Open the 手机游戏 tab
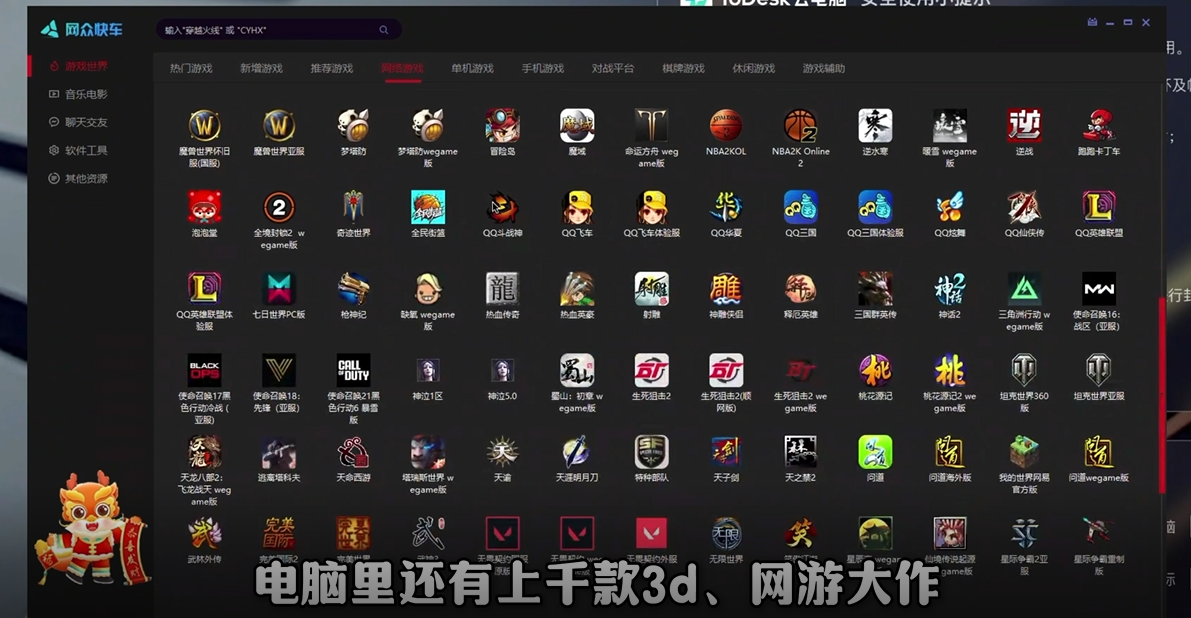This screenshot has height=618, width=1191. 543,68
